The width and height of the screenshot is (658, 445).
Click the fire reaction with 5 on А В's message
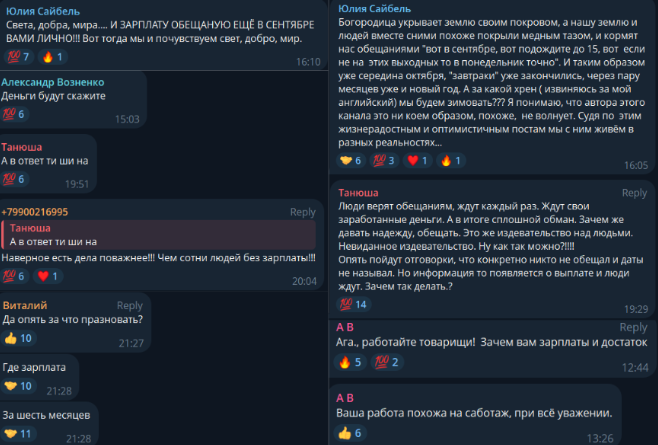click(350, 362)
